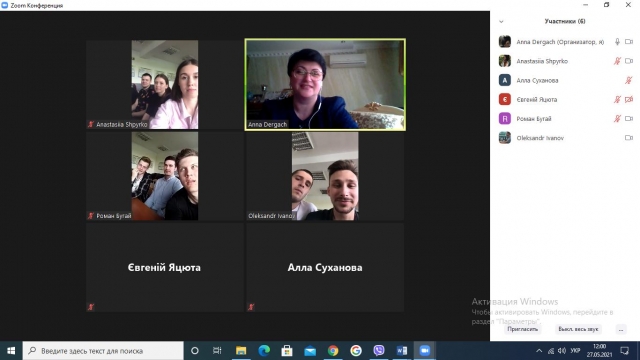Select Anastasiia Shpyrko's video tile

click(164, 84)
